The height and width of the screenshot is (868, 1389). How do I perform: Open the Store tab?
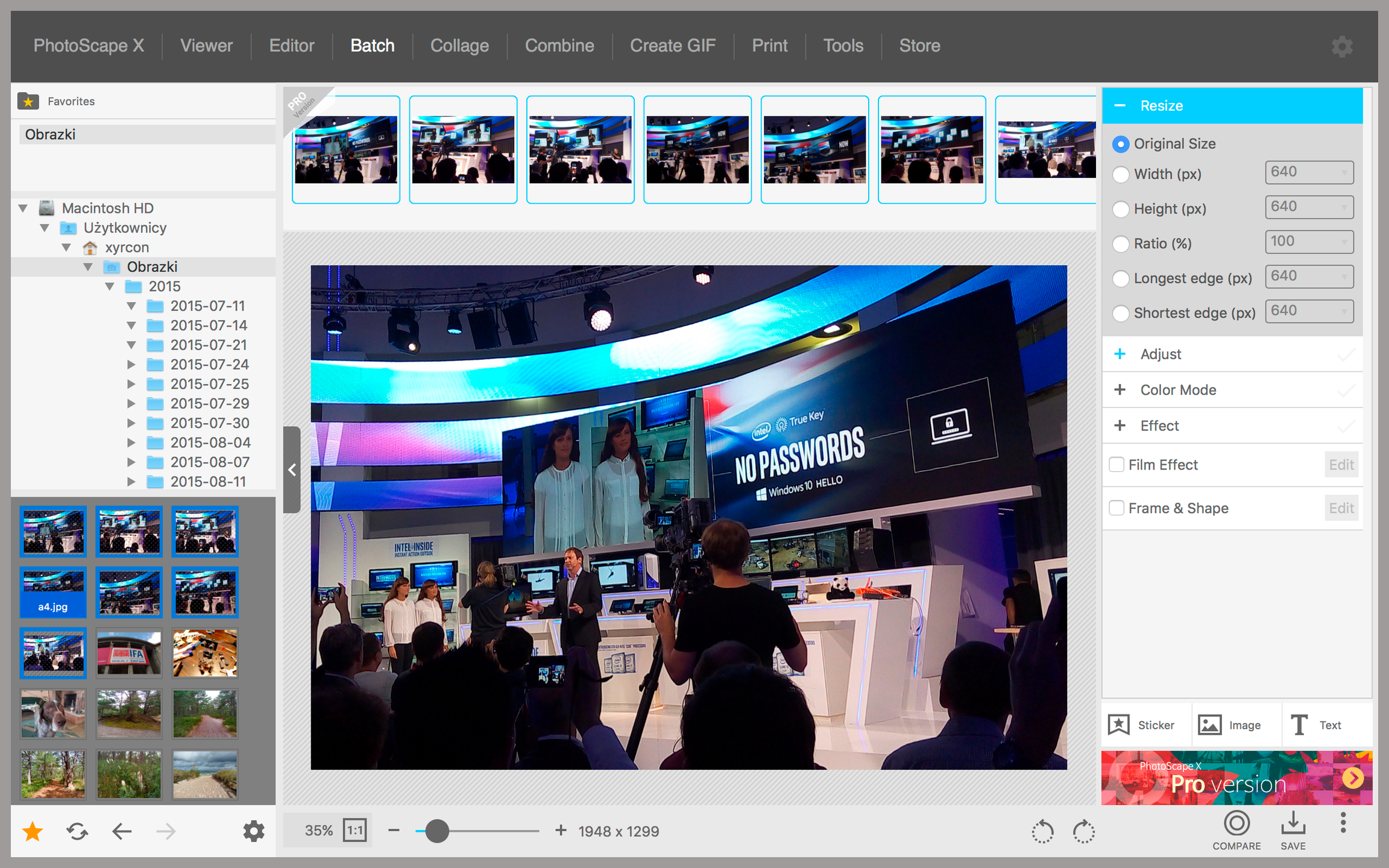click(x=920, y=46)
